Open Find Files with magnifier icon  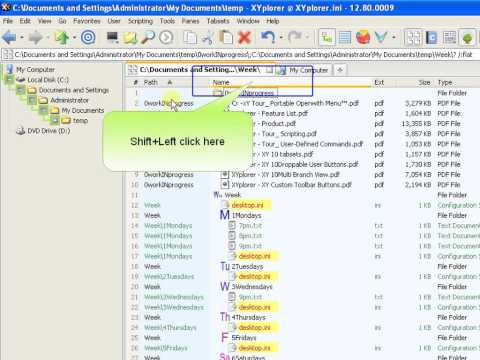click(148, 37)
